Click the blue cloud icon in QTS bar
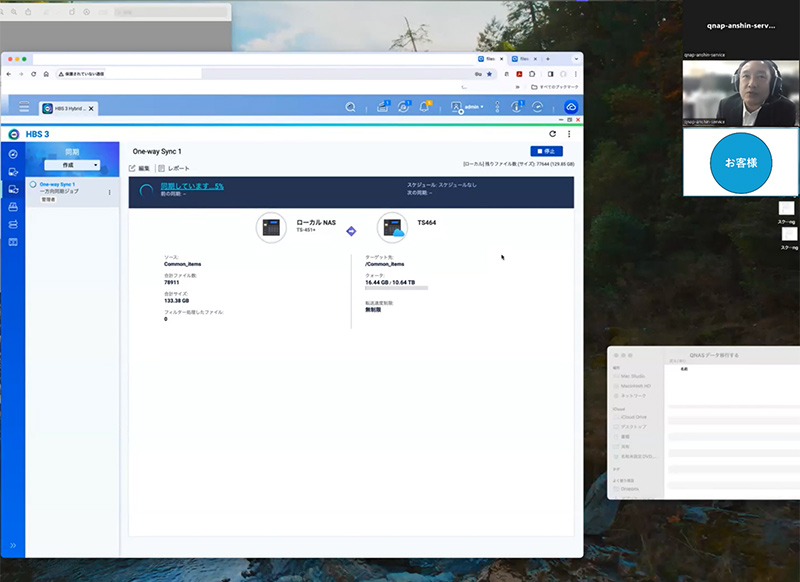 [x=571, y=107]
